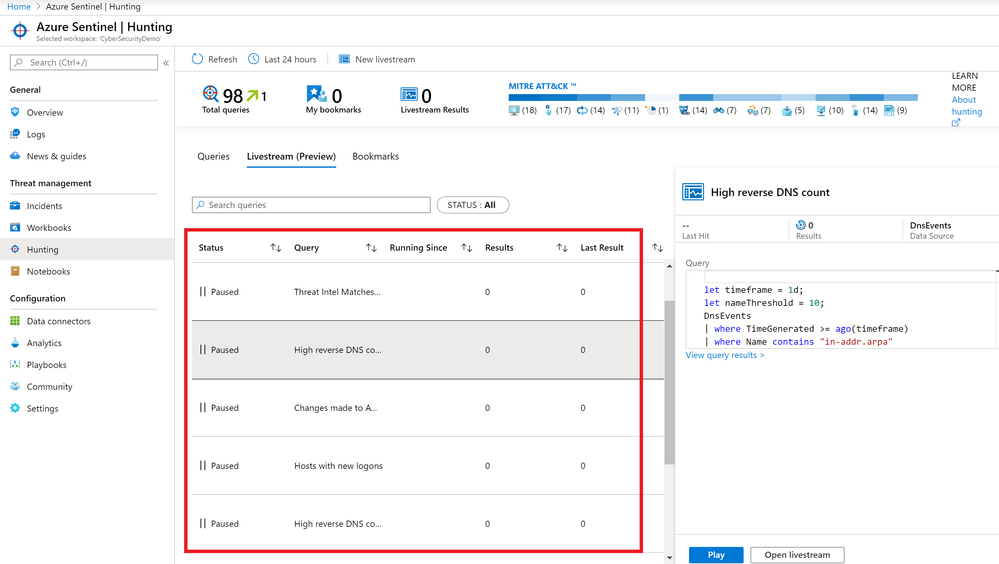The width and height of the screenshot is (999, 564).
Task: Click the Data connectors grid icon
Action: 15,321
